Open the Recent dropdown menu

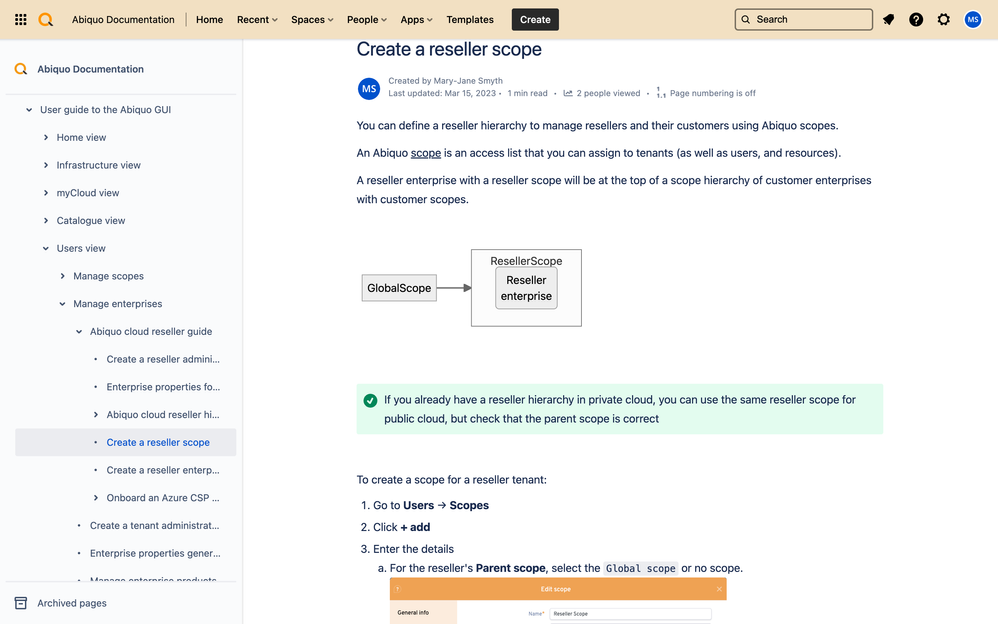(257, 20)
